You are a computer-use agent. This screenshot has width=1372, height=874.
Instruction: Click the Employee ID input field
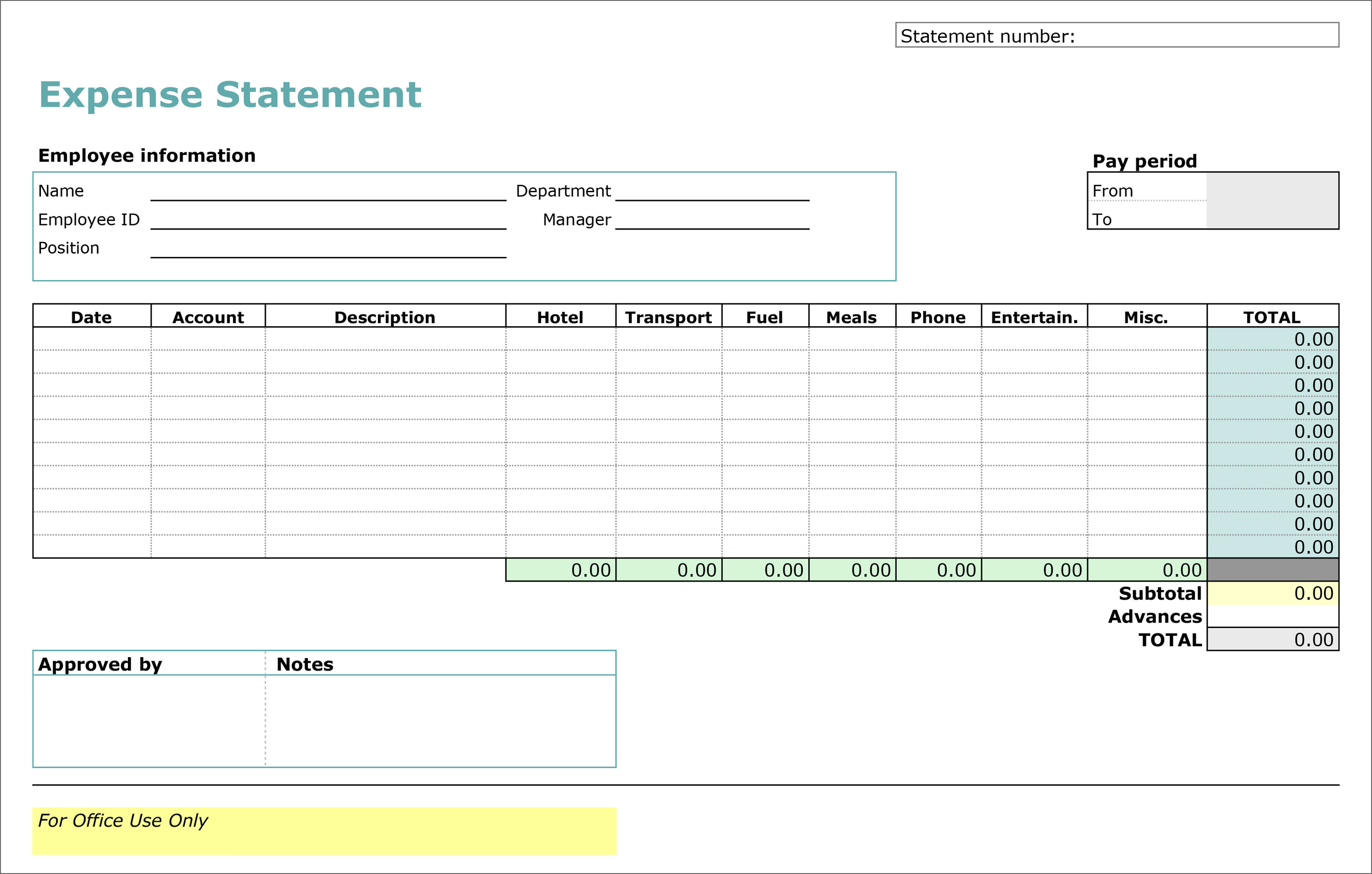click(300, 218)
